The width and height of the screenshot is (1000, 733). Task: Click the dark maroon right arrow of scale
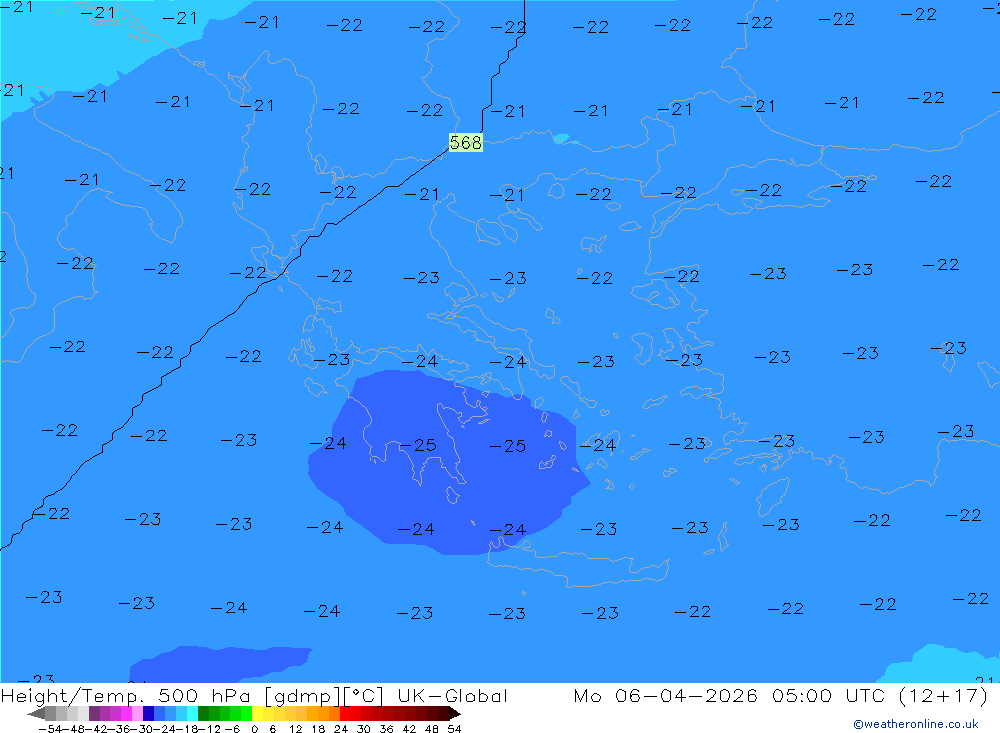[455, 713]
